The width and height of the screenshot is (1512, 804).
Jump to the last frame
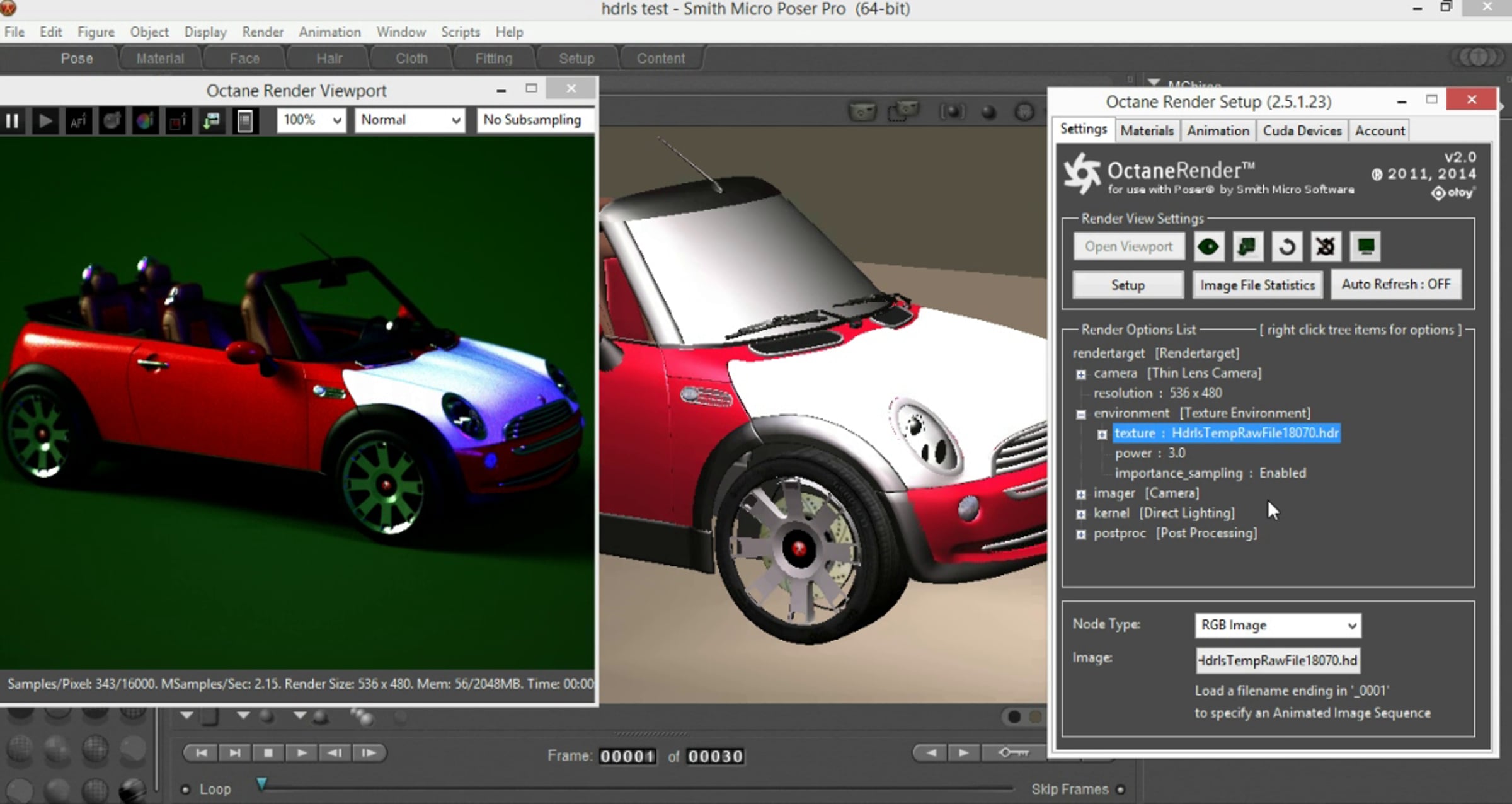point(235,753)
